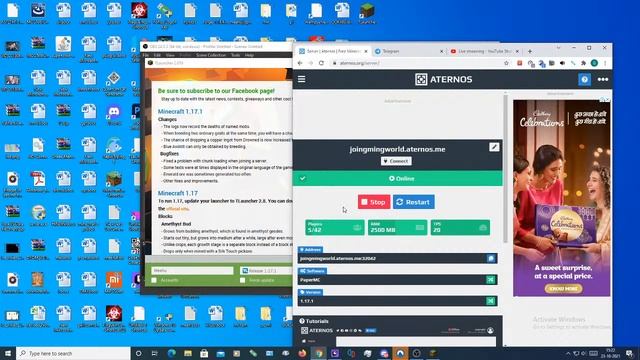The height and width of the screenshot is (360, 640).
Task: Click the Chrome back arrow
Action: (300, 63)
